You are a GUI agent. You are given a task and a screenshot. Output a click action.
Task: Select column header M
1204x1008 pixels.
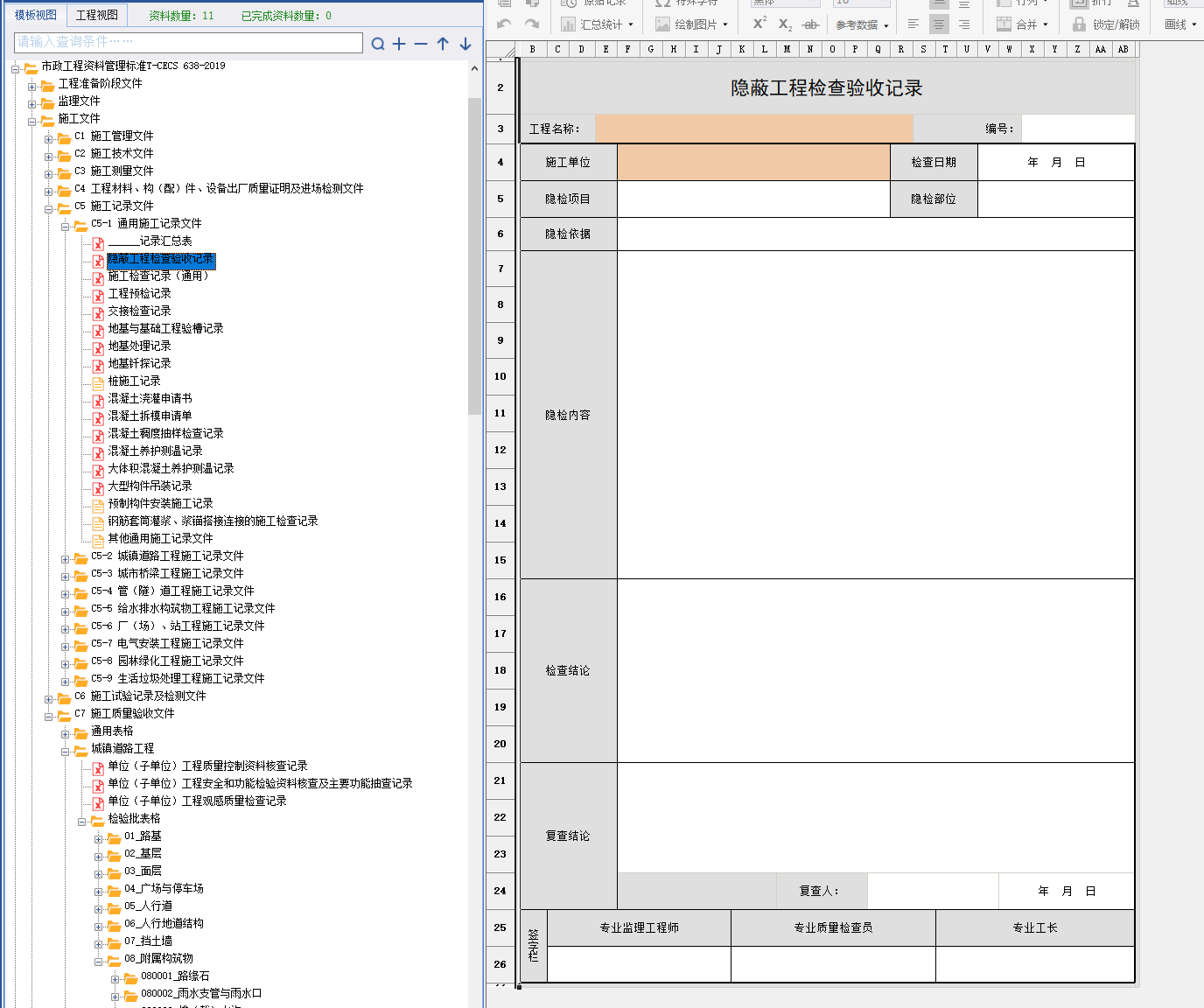coord(787,49)
